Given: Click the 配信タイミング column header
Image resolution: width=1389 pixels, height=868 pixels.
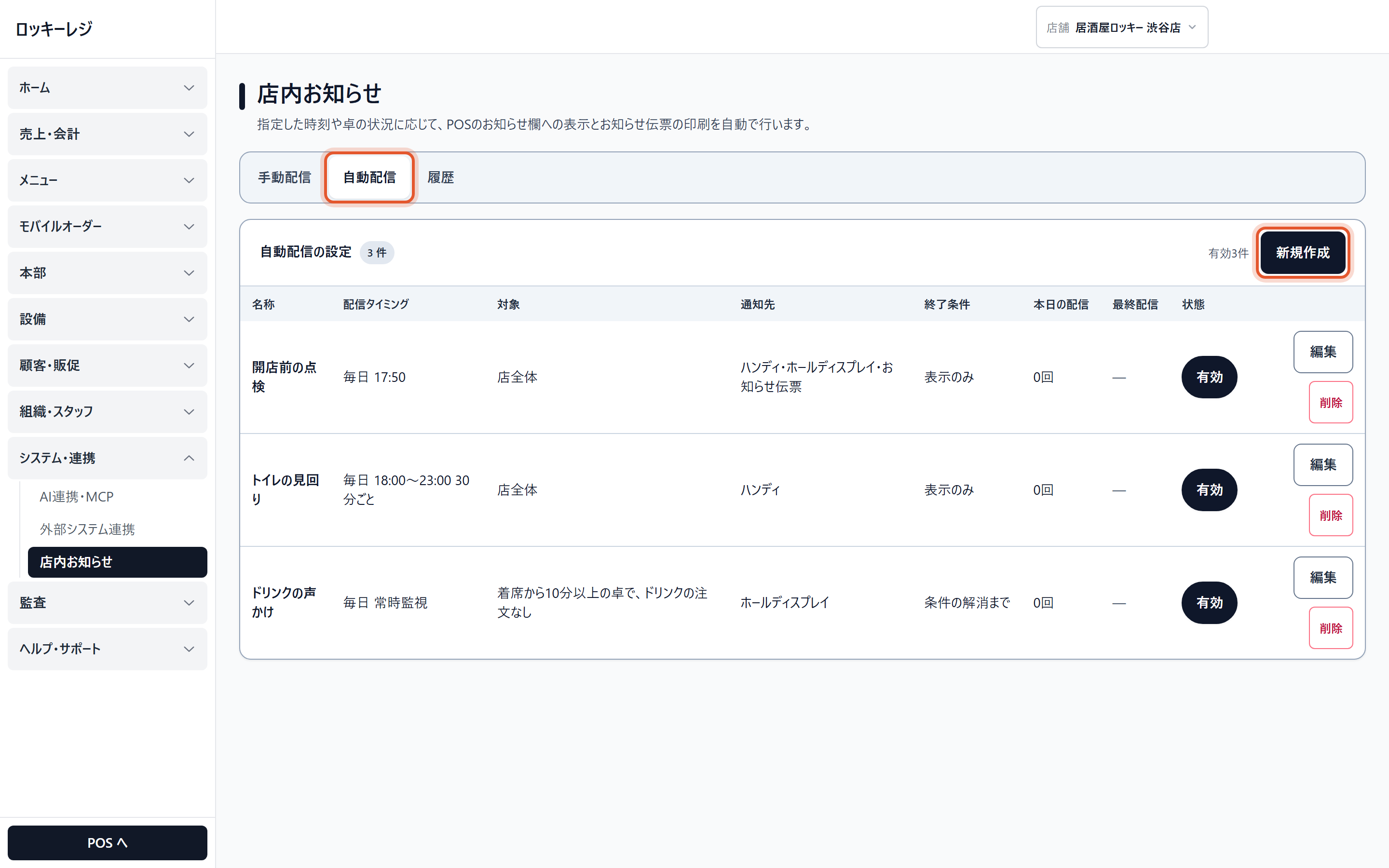Looking at the screenshot, I should coord(376,304).
